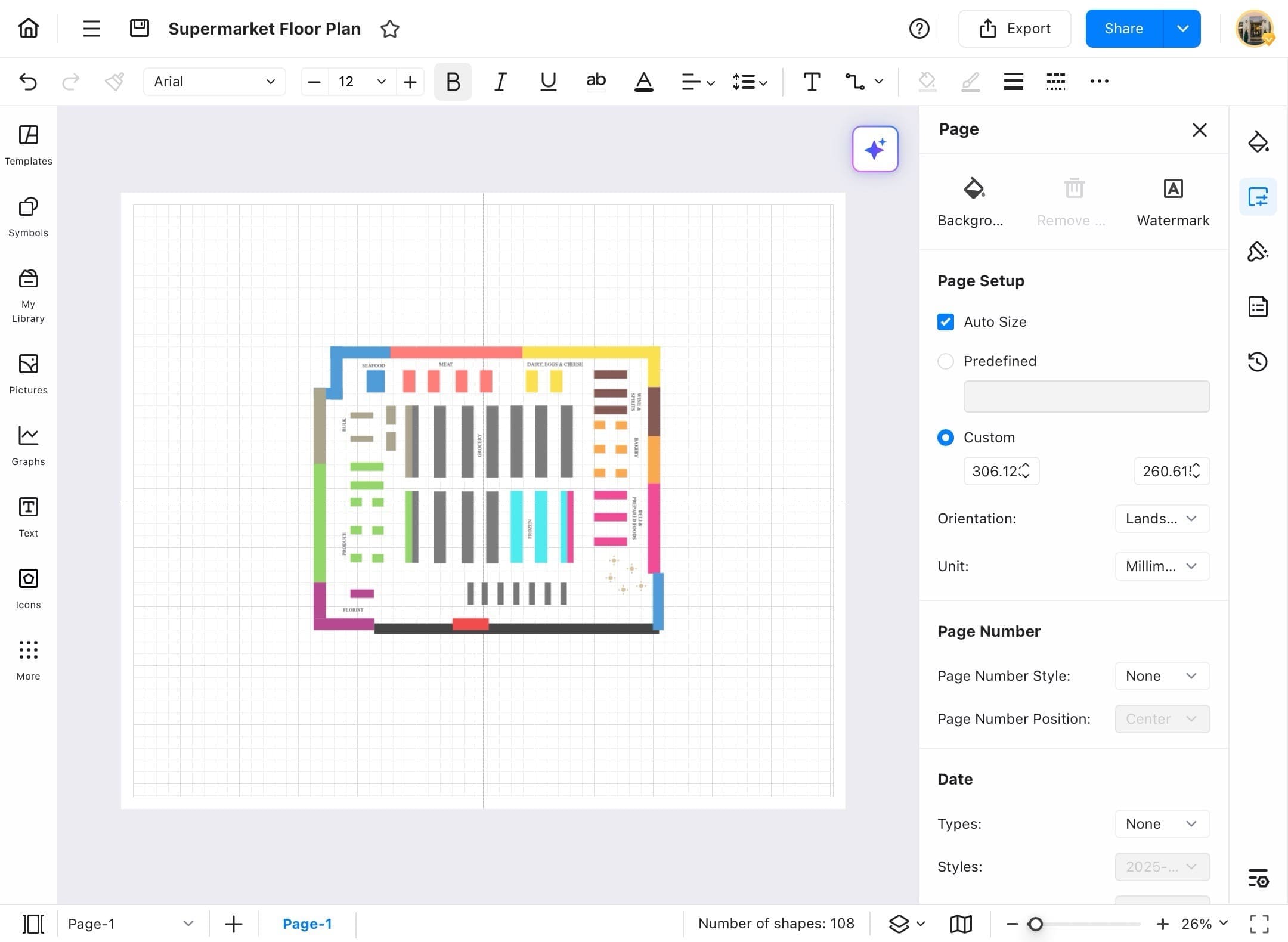Open the Orientation dropdown
Viewport: 1288px width, 942px height.
click(x=1160, y=518)
